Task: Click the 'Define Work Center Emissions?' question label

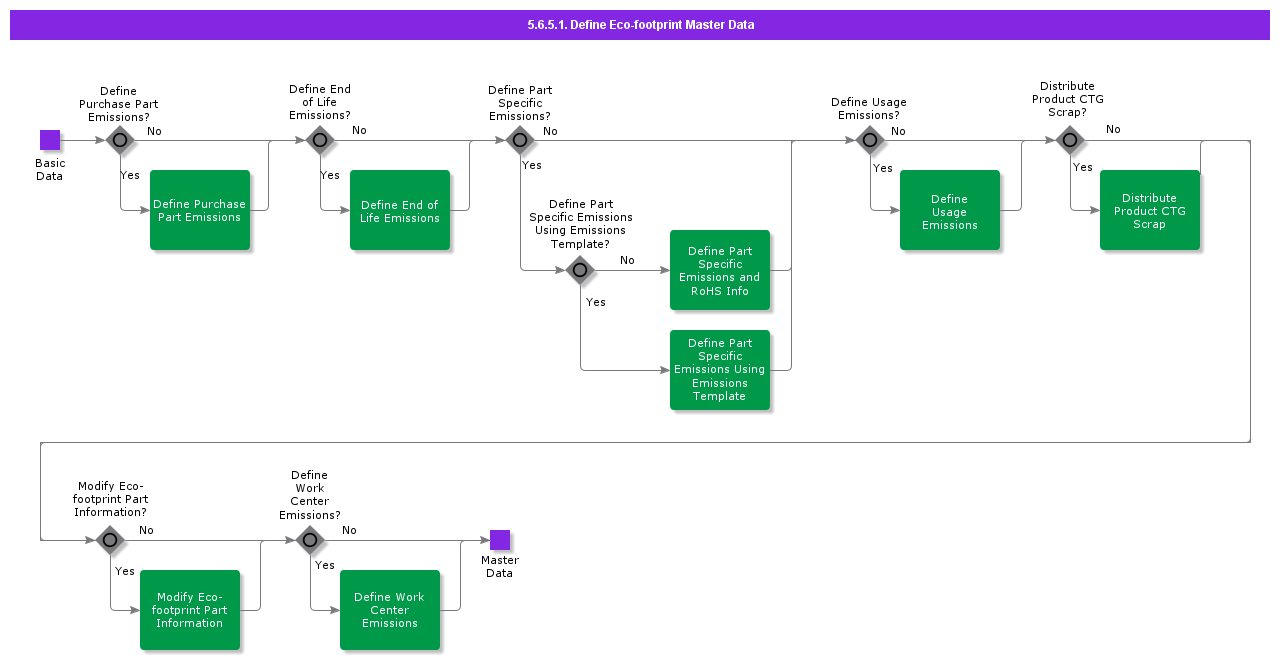Action: [x=310, y=495]
